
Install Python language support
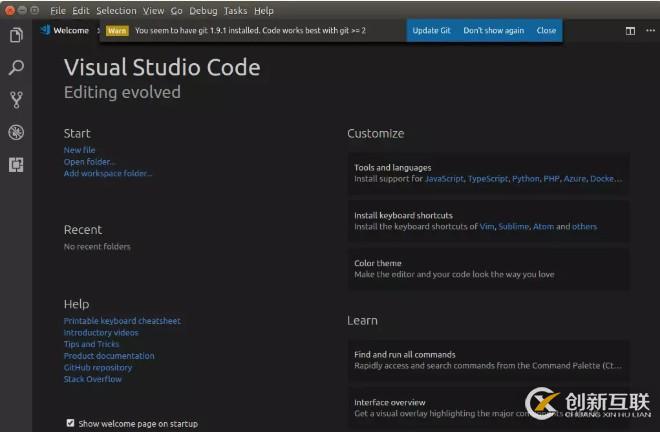(x=525, y=179)
